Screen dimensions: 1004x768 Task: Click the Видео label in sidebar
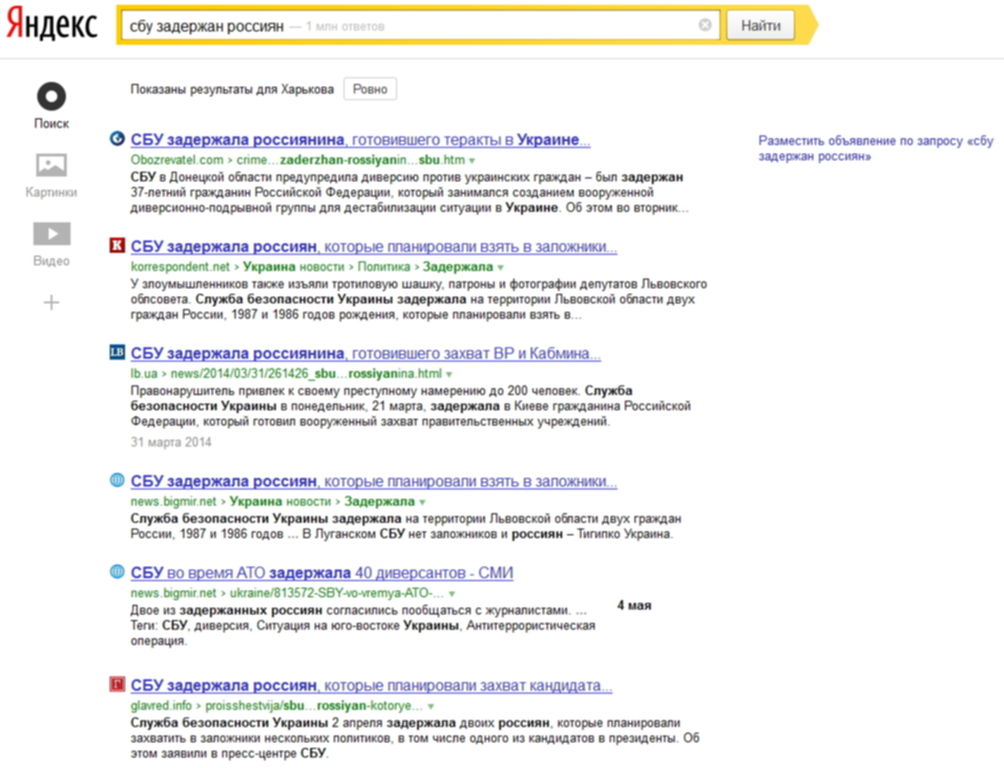pyautogui.click(x=51, y=261)
